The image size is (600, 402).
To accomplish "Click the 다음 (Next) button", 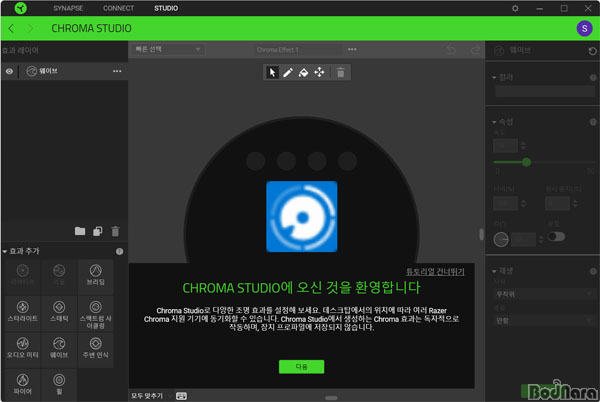I will tap(302, 366).
